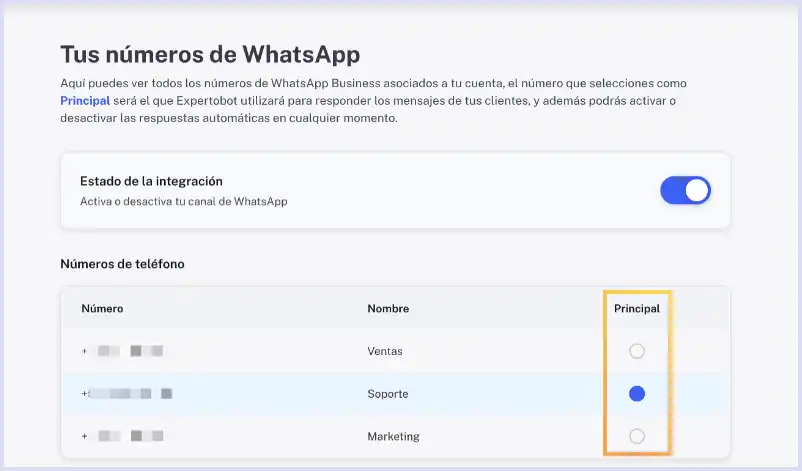
Task: Click the Ventas name cell
Action: point(385,351)
